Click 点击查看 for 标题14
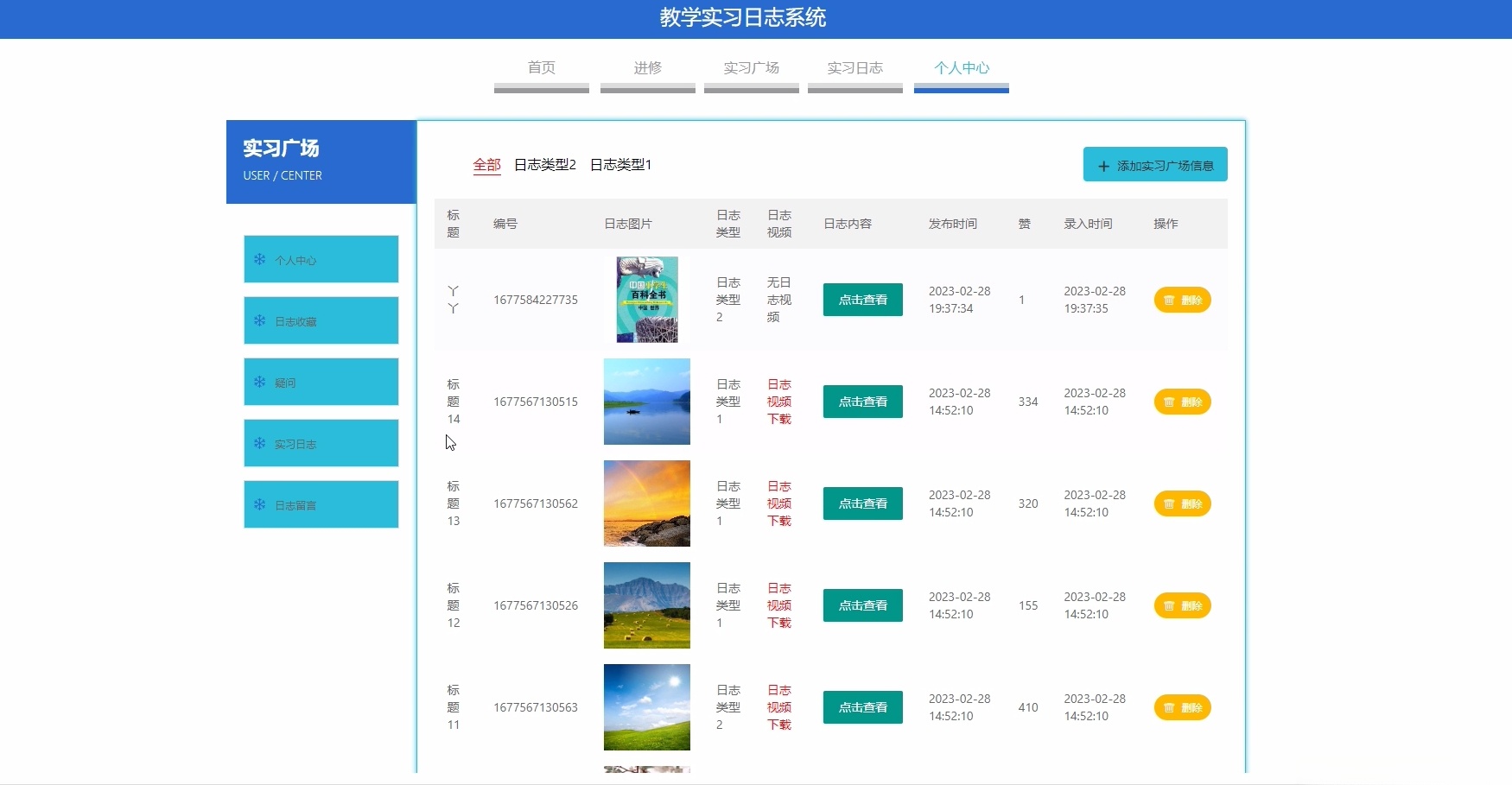Screen dimensions: 1512x785 pyautogui.click(x=862, y=402)
